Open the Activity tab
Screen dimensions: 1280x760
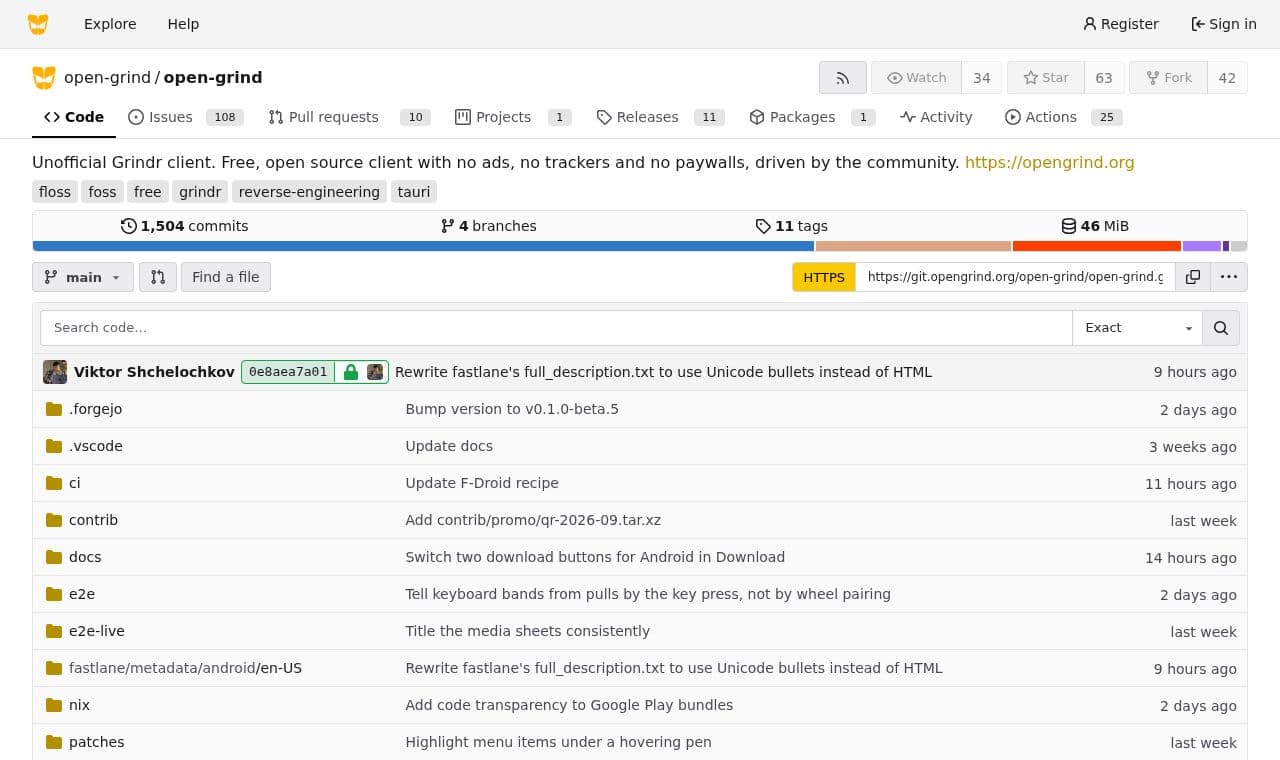(x=936, y=117)
